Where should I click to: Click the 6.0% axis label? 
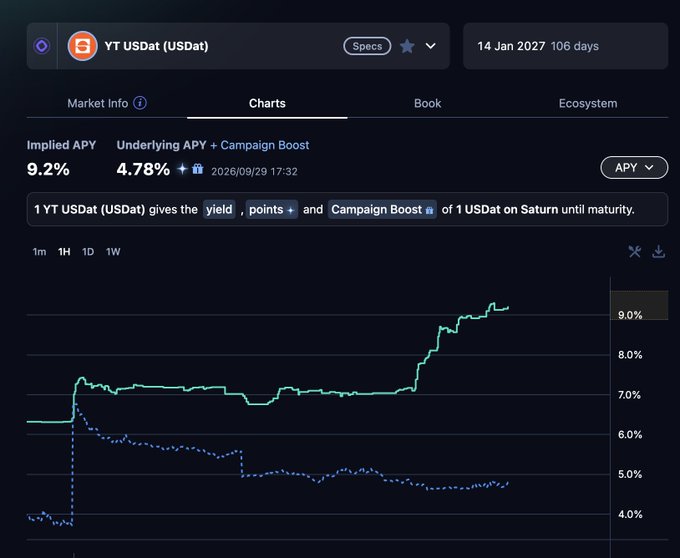click(x=630, y=434)
